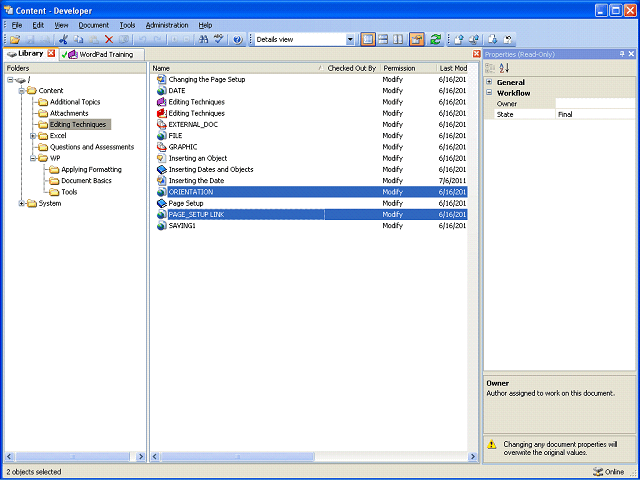Click the red X Delete toolbar icon

[x=109, y=40]
